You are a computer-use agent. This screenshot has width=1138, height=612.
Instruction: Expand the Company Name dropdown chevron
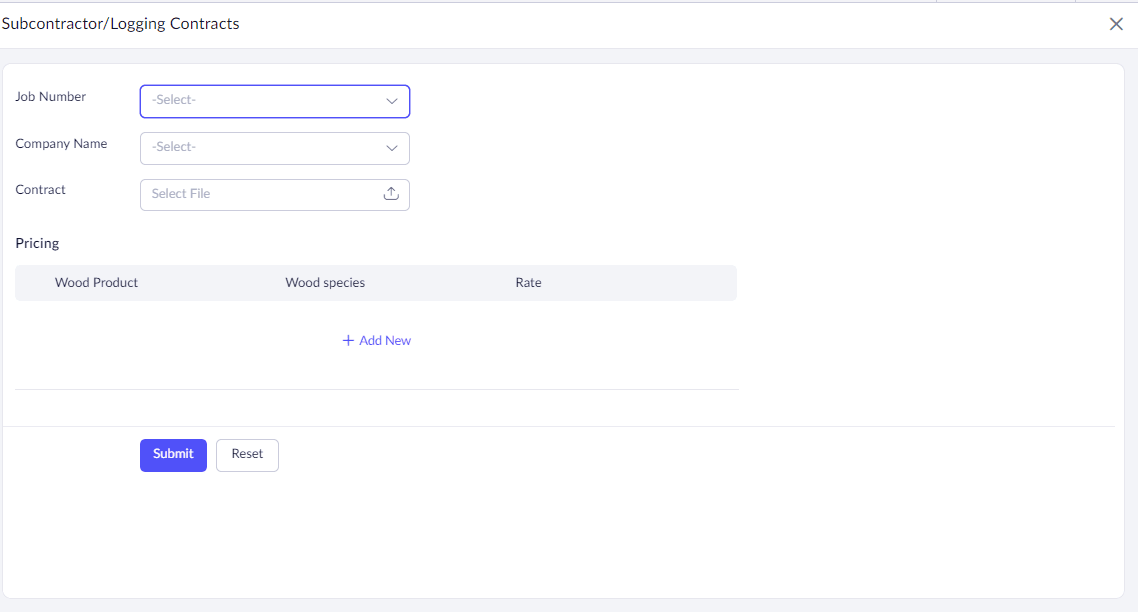click(x=392, y=148)
